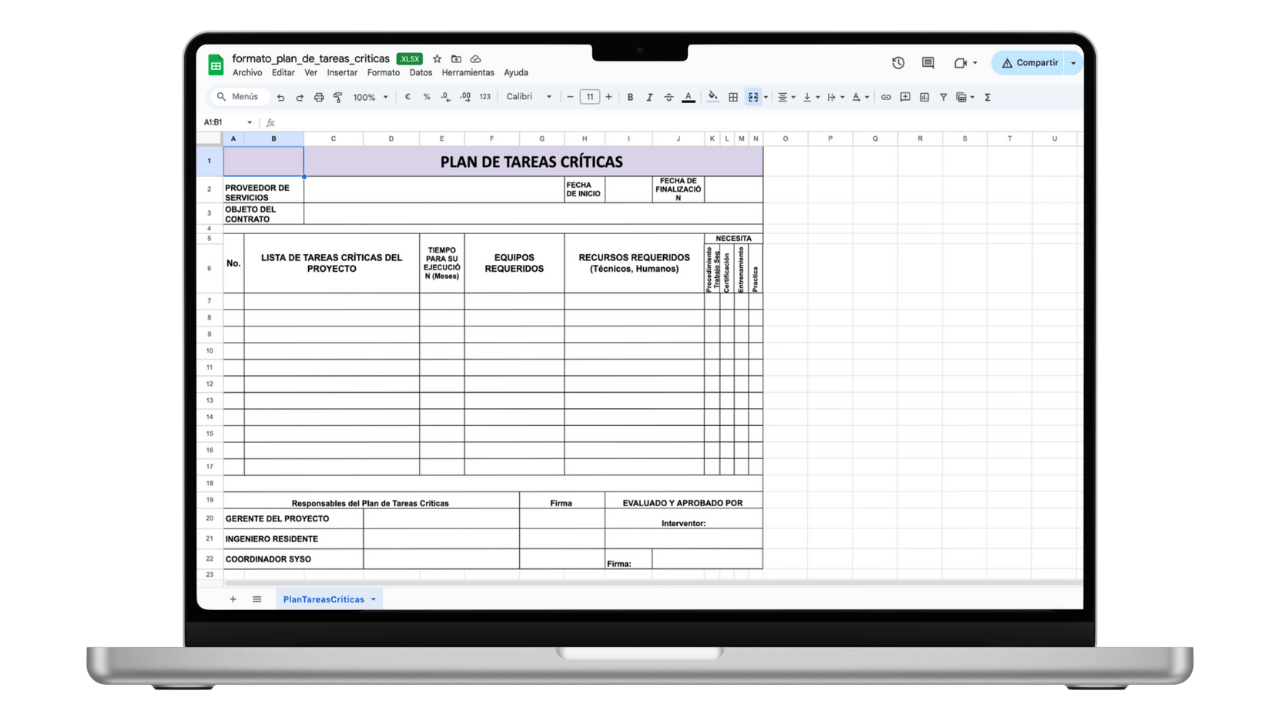Click the Compartir button
1280x720 pixels.
[x=1035, y=62]
